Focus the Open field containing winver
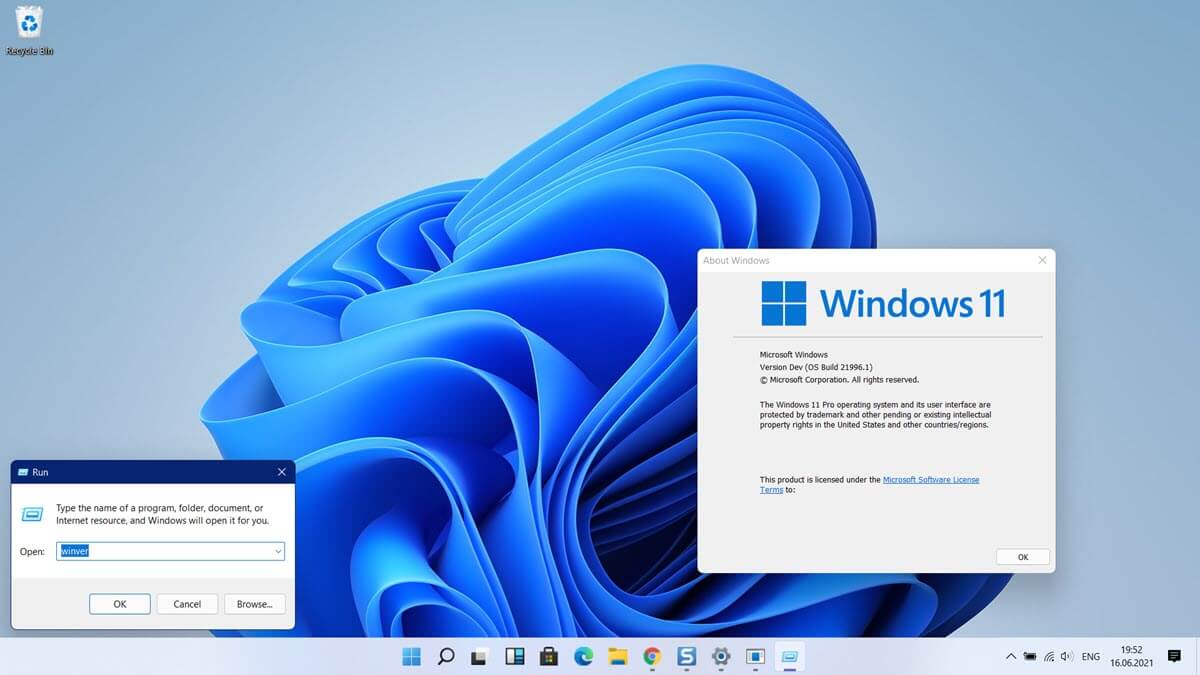The image size is (1200, 675). pyautogui.click(x=171, y=551)
